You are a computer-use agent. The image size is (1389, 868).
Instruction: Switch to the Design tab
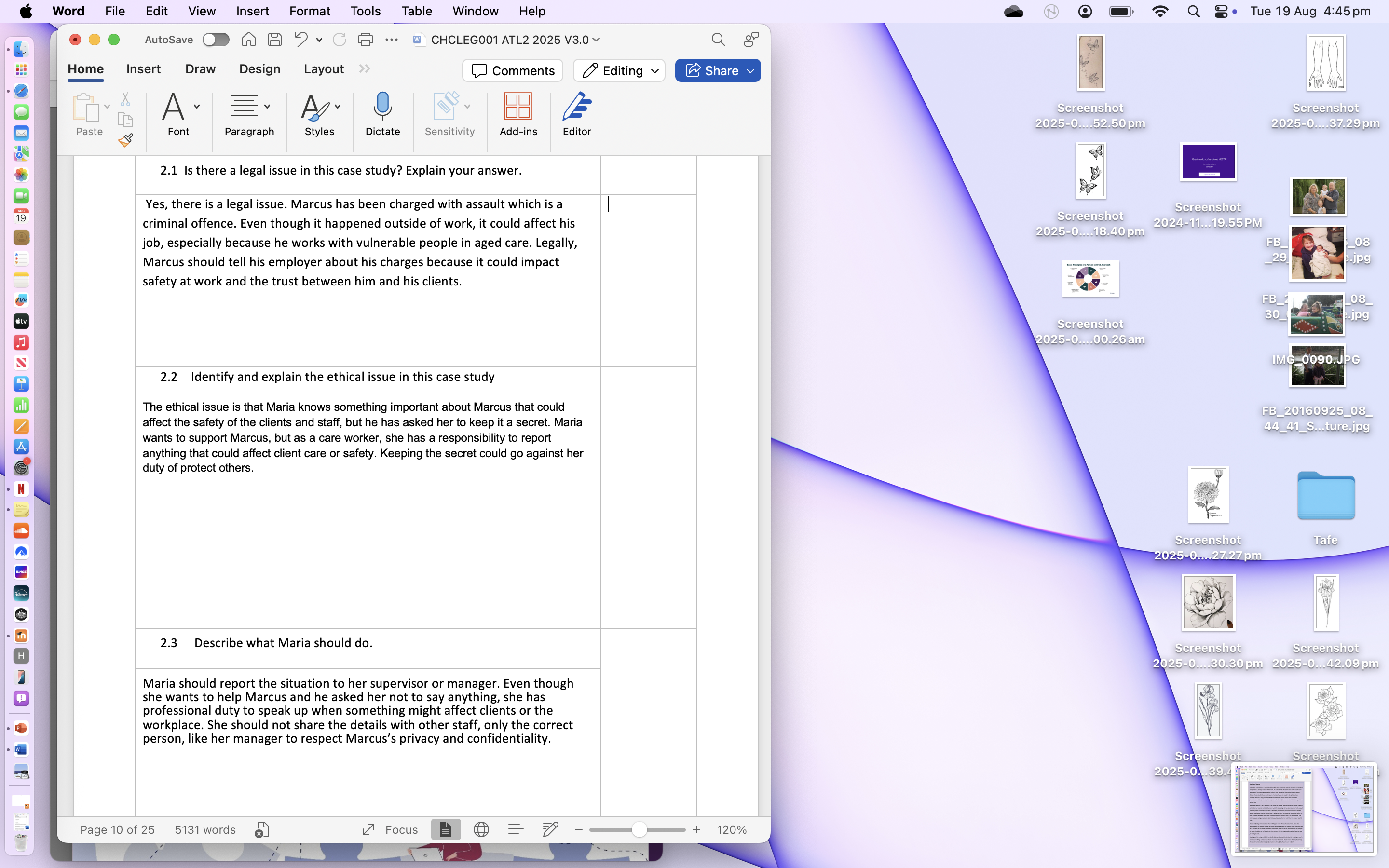coord(259,69)
